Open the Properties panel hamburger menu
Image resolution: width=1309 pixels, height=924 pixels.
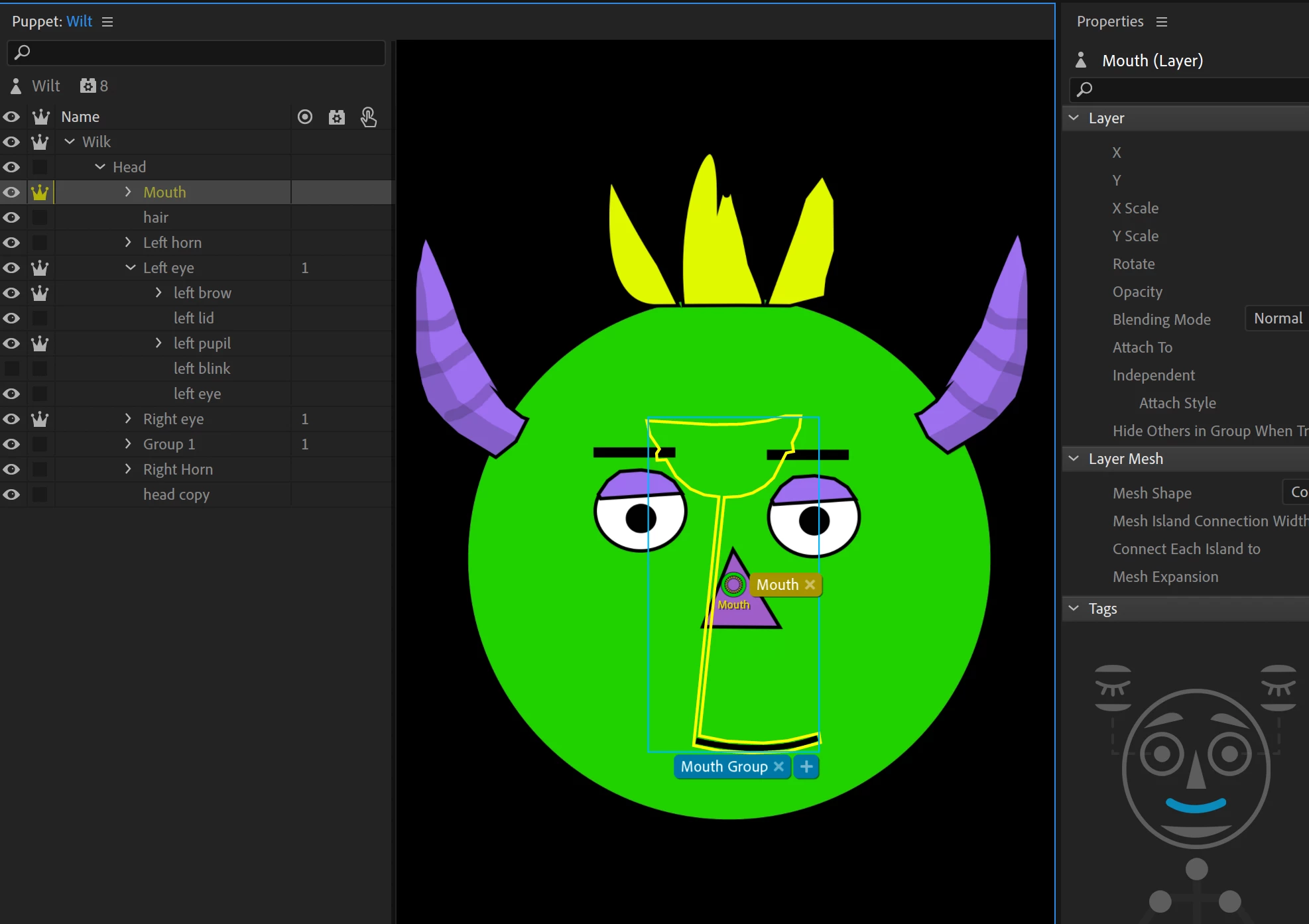[1162, 22]
